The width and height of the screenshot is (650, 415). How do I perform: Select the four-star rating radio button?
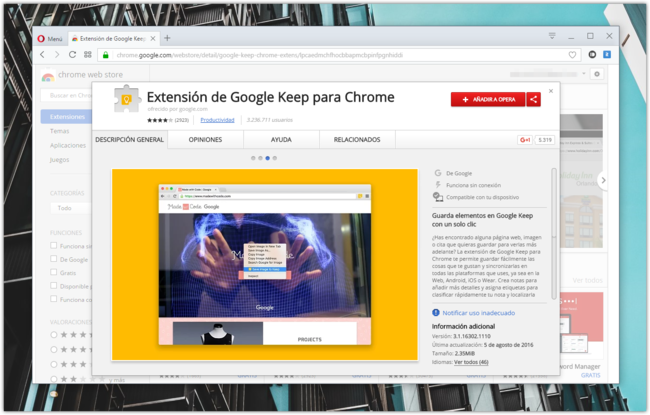tap(53, 349)
